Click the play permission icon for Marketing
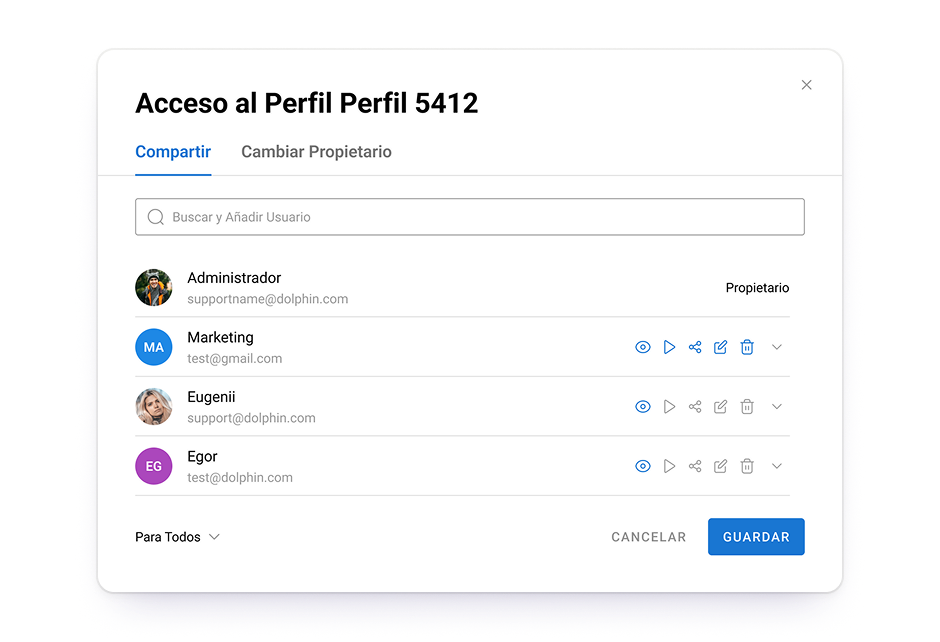Viewport: 940px width, 642px height. pos(669,347)
